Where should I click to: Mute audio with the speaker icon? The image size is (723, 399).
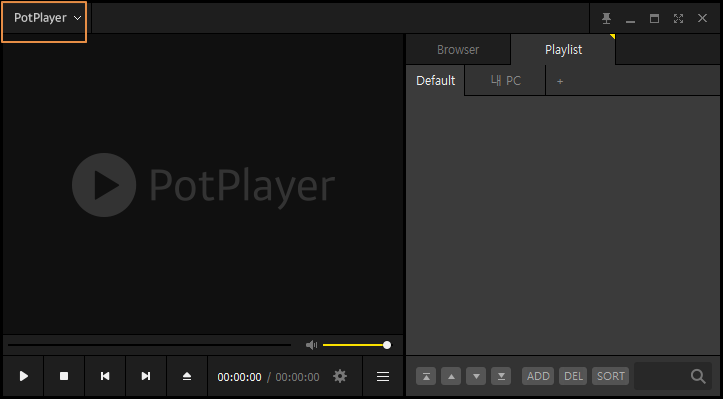[x=311, y=345]
